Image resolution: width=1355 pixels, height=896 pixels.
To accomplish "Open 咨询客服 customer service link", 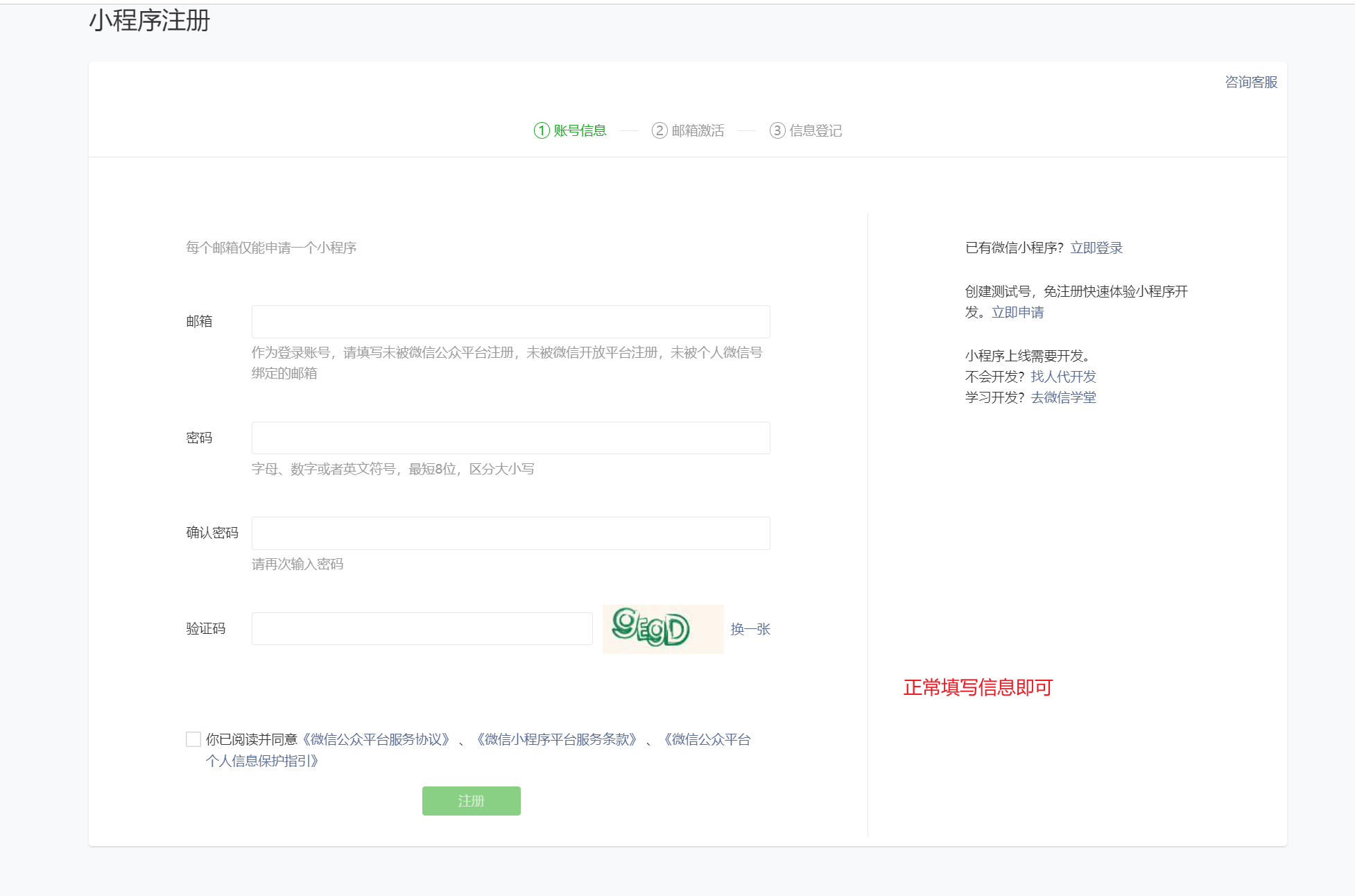I will (x=1251, y=82).
